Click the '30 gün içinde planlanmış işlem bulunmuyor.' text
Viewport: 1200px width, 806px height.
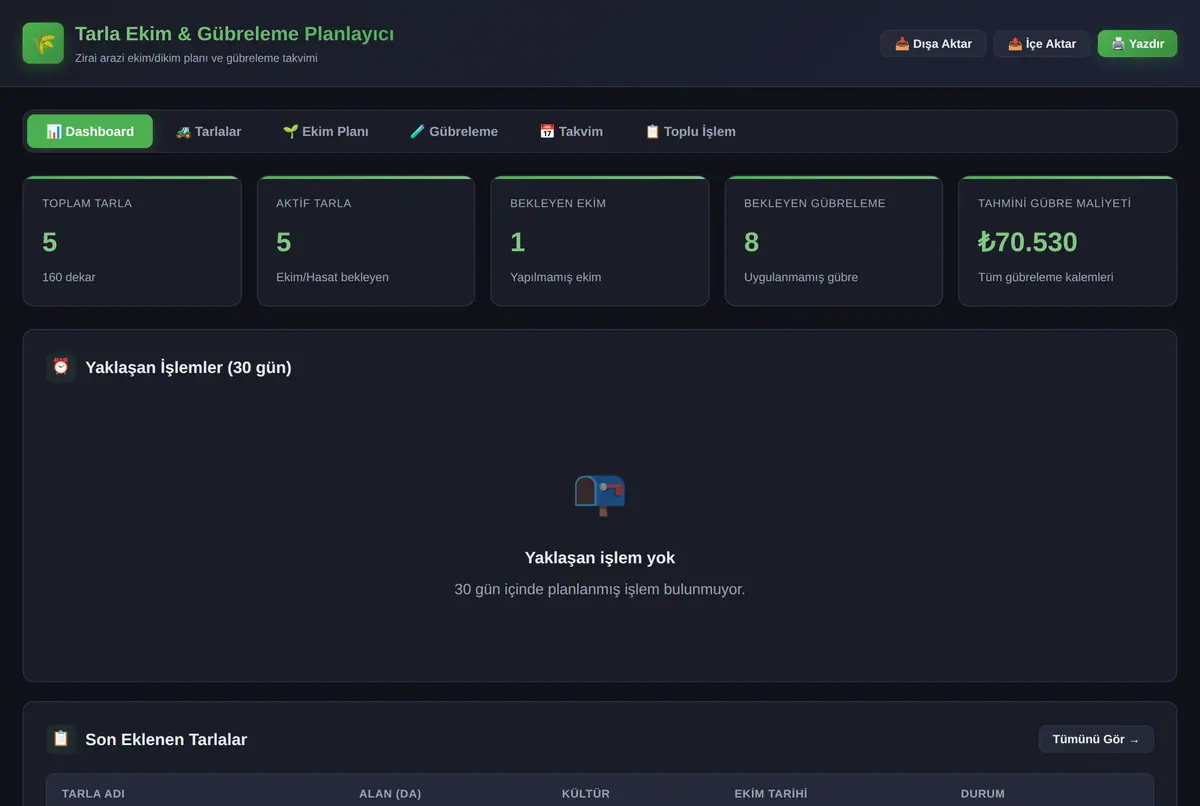pyautogui.click(x=600, y=589)
